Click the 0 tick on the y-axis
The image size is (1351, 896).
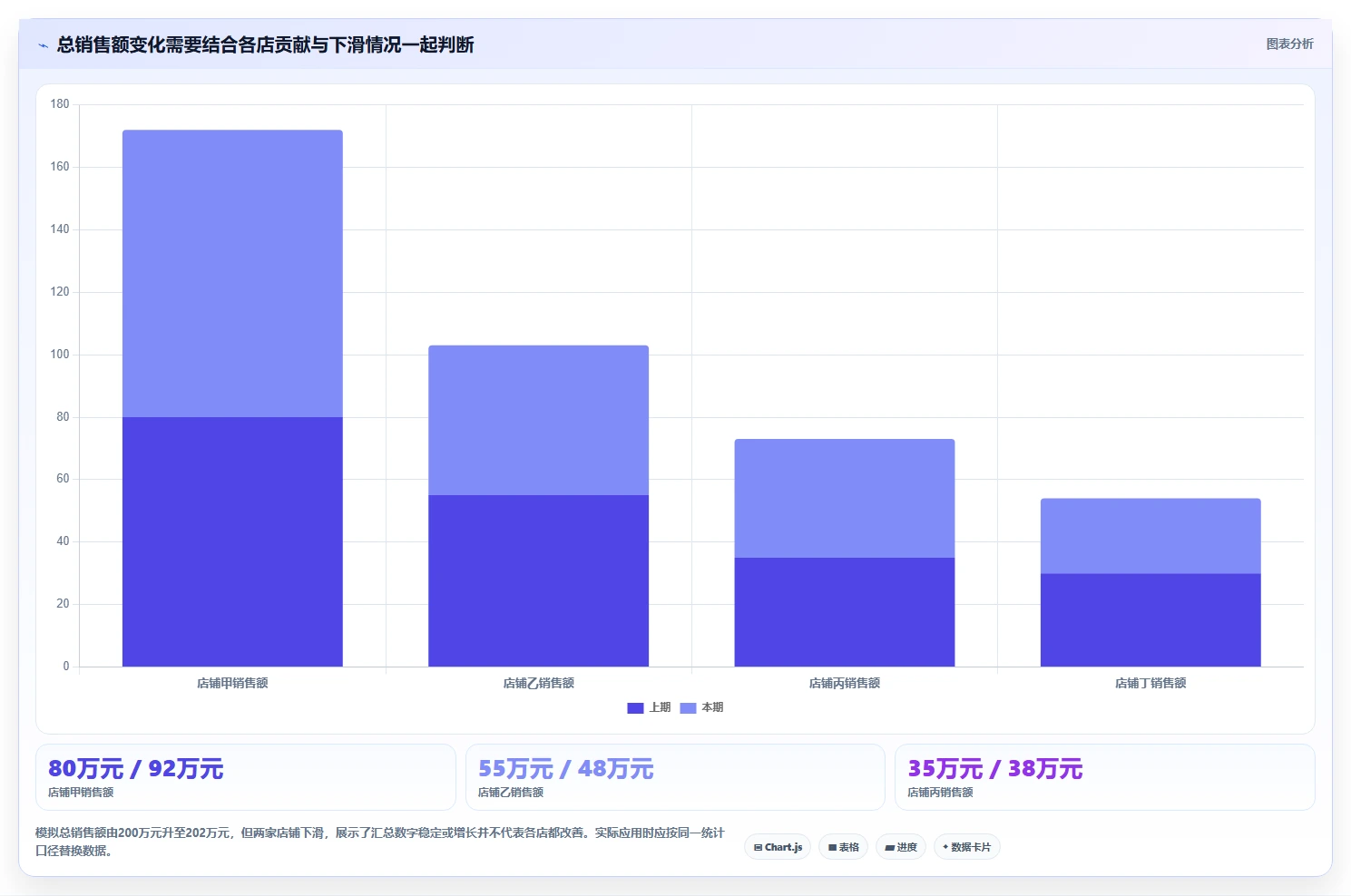click(x=66, y=667)
